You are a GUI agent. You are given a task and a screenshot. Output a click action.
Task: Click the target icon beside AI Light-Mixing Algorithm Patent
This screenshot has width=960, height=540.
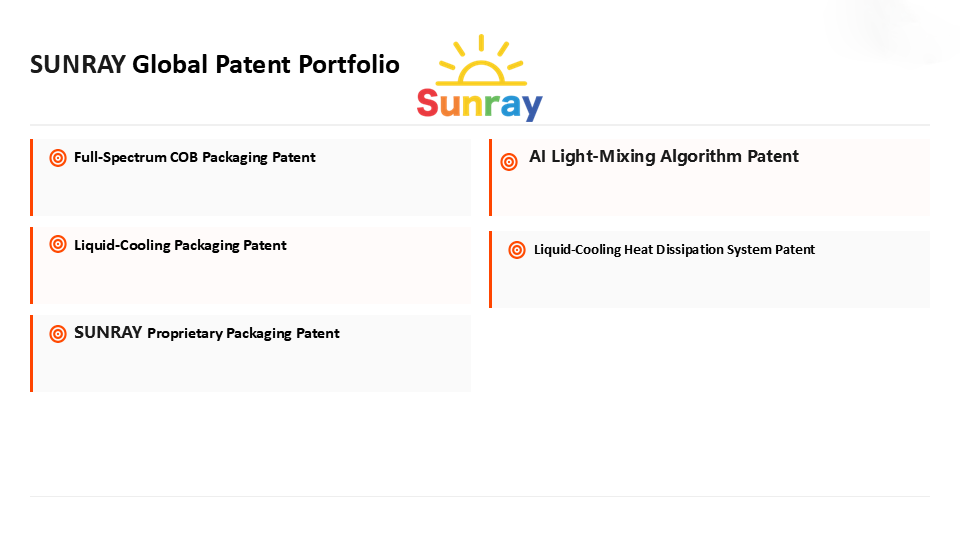coord(509,161)
